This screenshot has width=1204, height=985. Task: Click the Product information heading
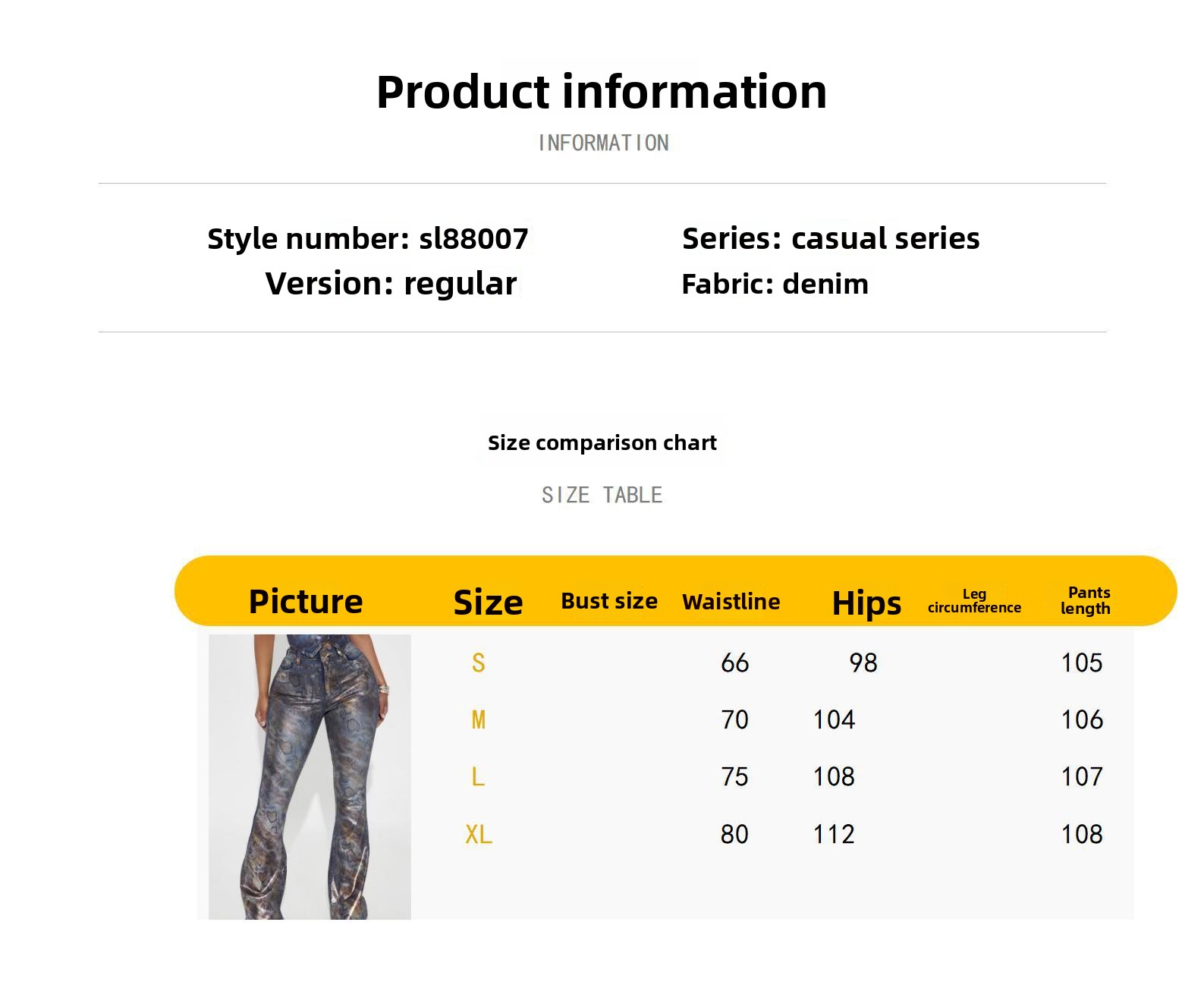(x=602, y=92)
